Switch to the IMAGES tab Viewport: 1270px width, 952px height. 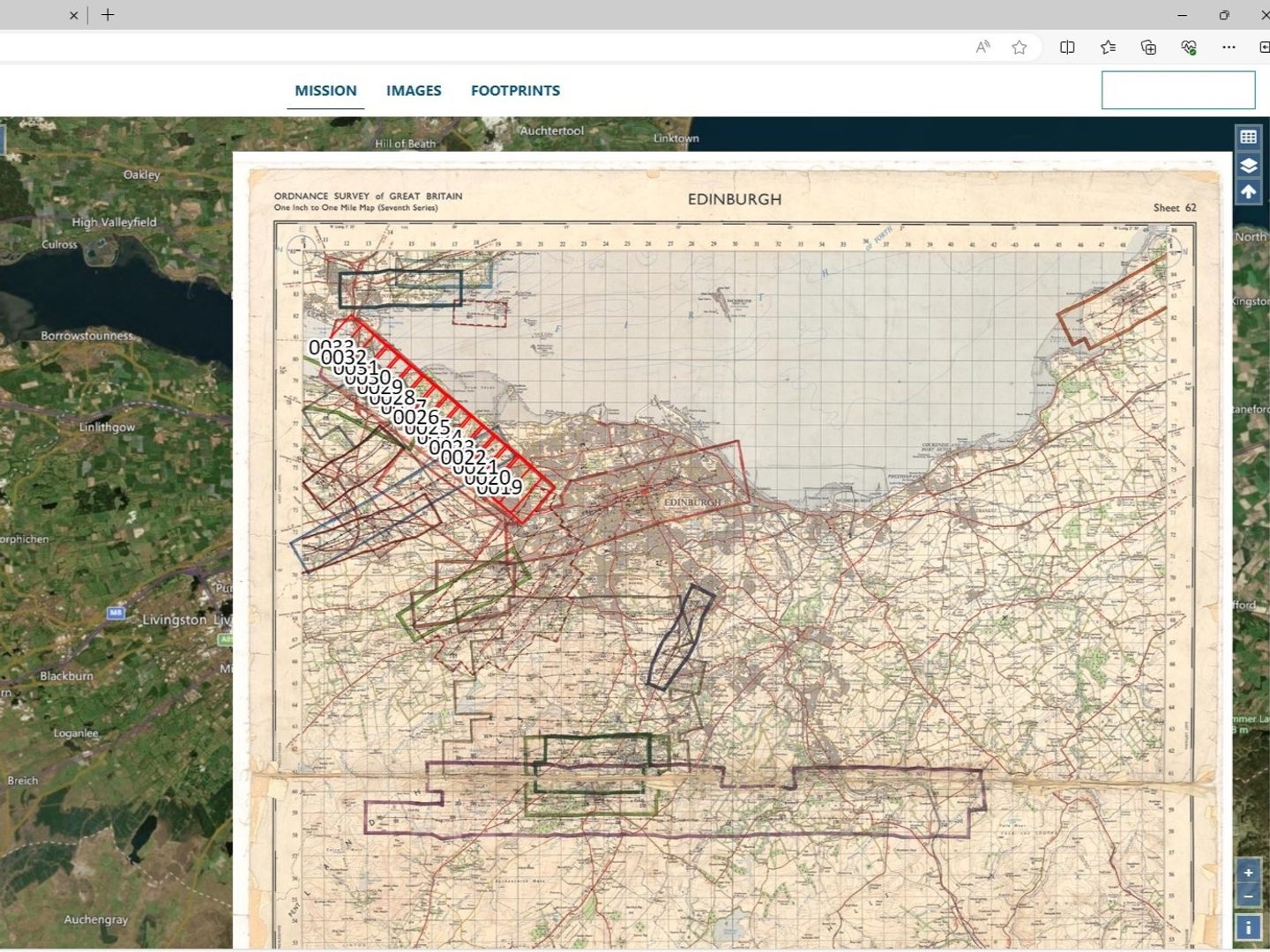pos(414,90)
